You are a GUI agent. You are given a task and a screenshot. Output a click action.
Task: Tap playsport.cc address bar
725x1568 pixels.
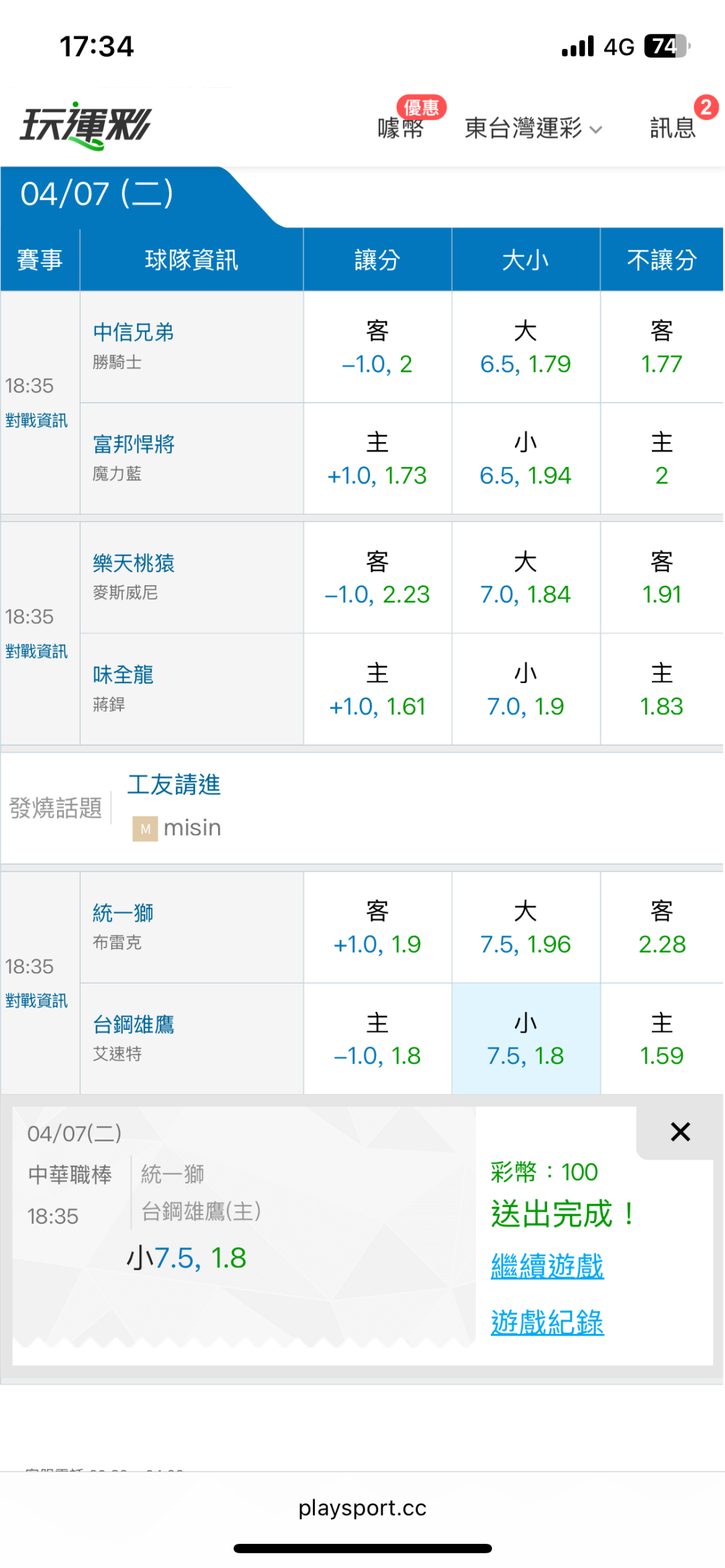tap(362, 1508)
